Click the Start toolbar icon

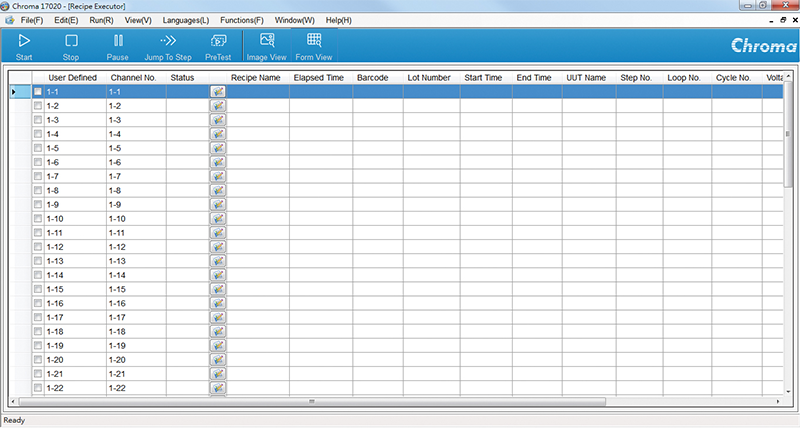[24, 46]
